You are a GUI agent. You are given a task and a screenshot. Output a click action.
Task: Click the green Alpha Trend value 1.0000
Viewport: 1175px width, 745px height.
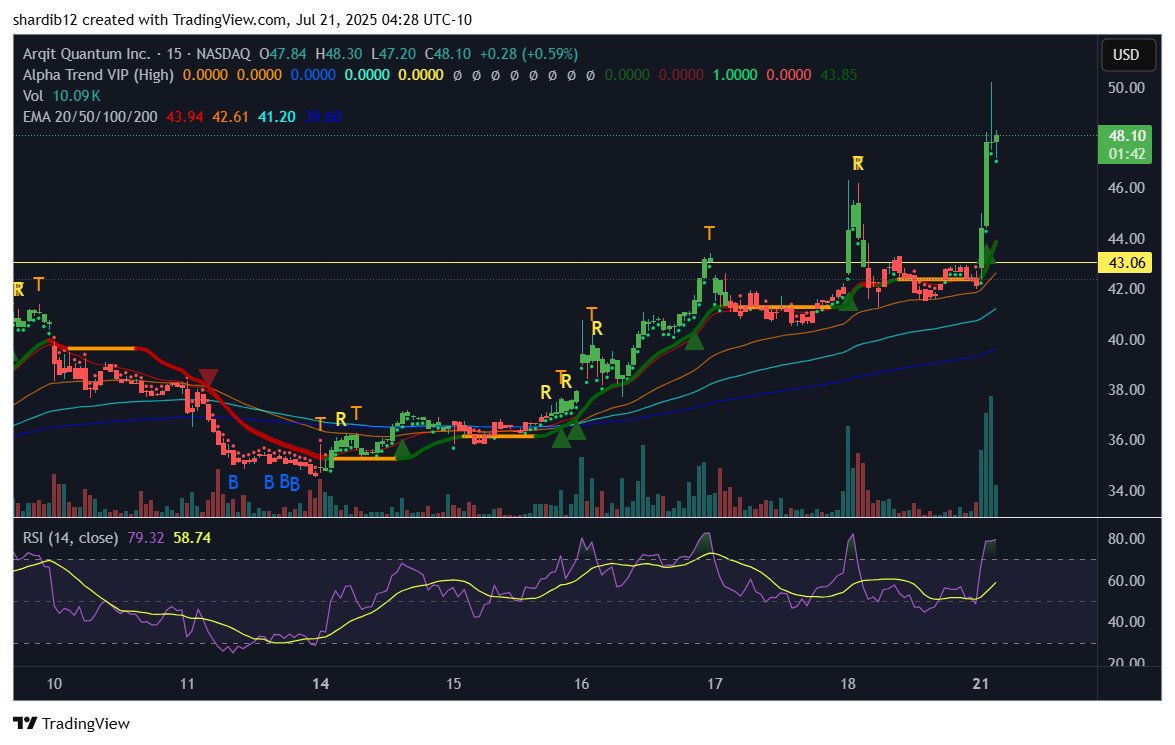[x=734, y=75]
